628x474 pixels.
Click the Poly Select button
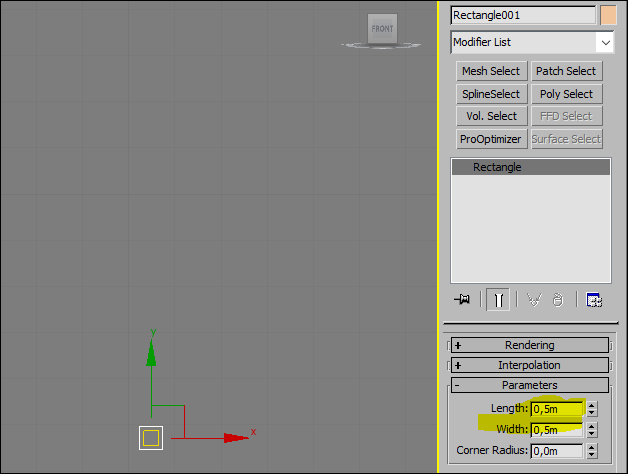pos(567,94)
